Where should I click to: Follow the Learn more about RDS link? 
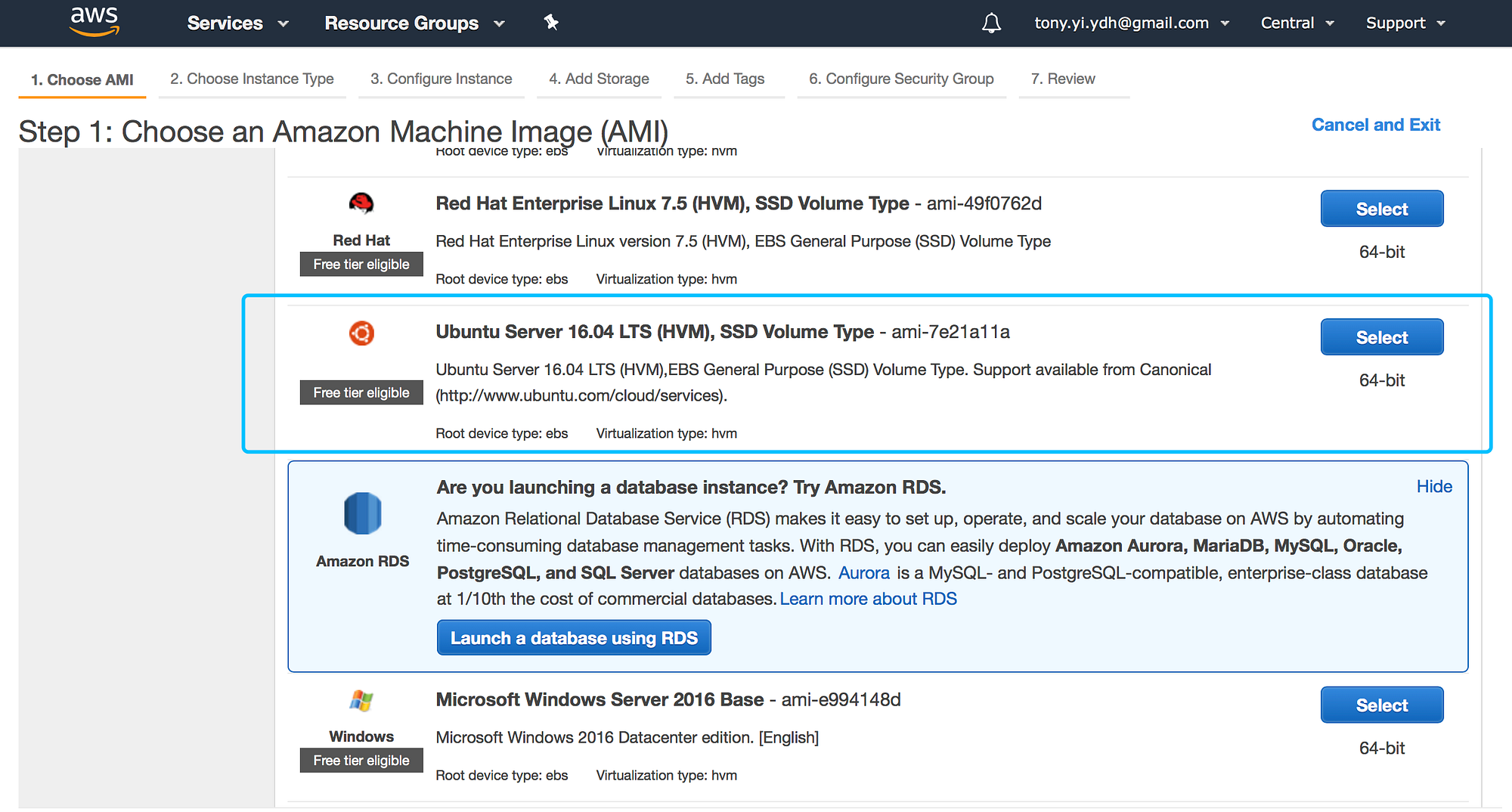coord(868,599)
